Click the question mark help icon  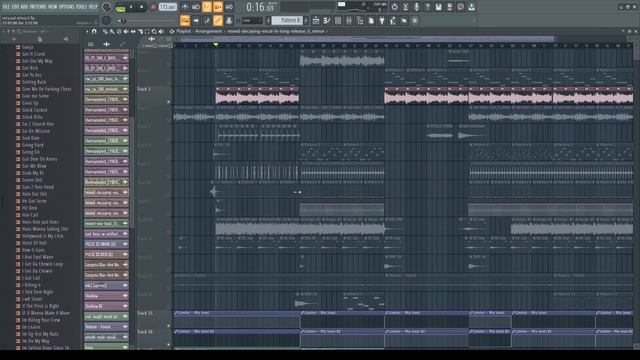pos(427,7)
